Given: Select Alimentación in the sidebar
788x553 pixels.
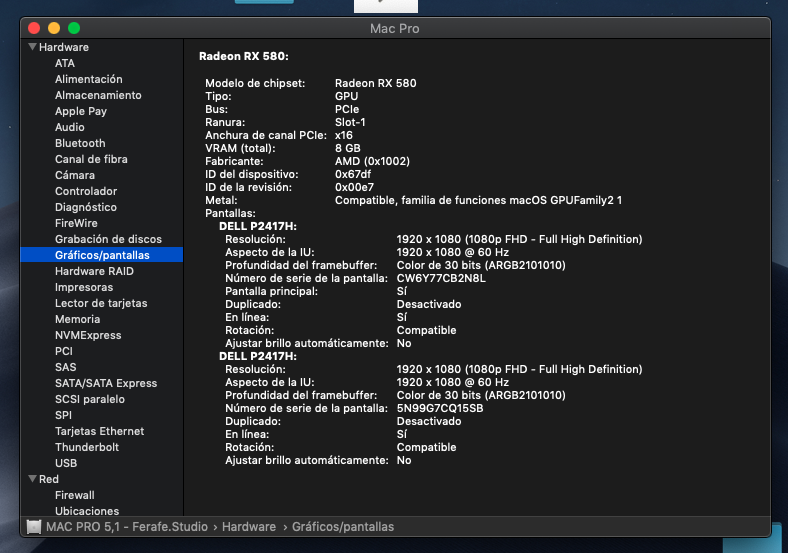Looking at the screenshot, I should (88, 79).
